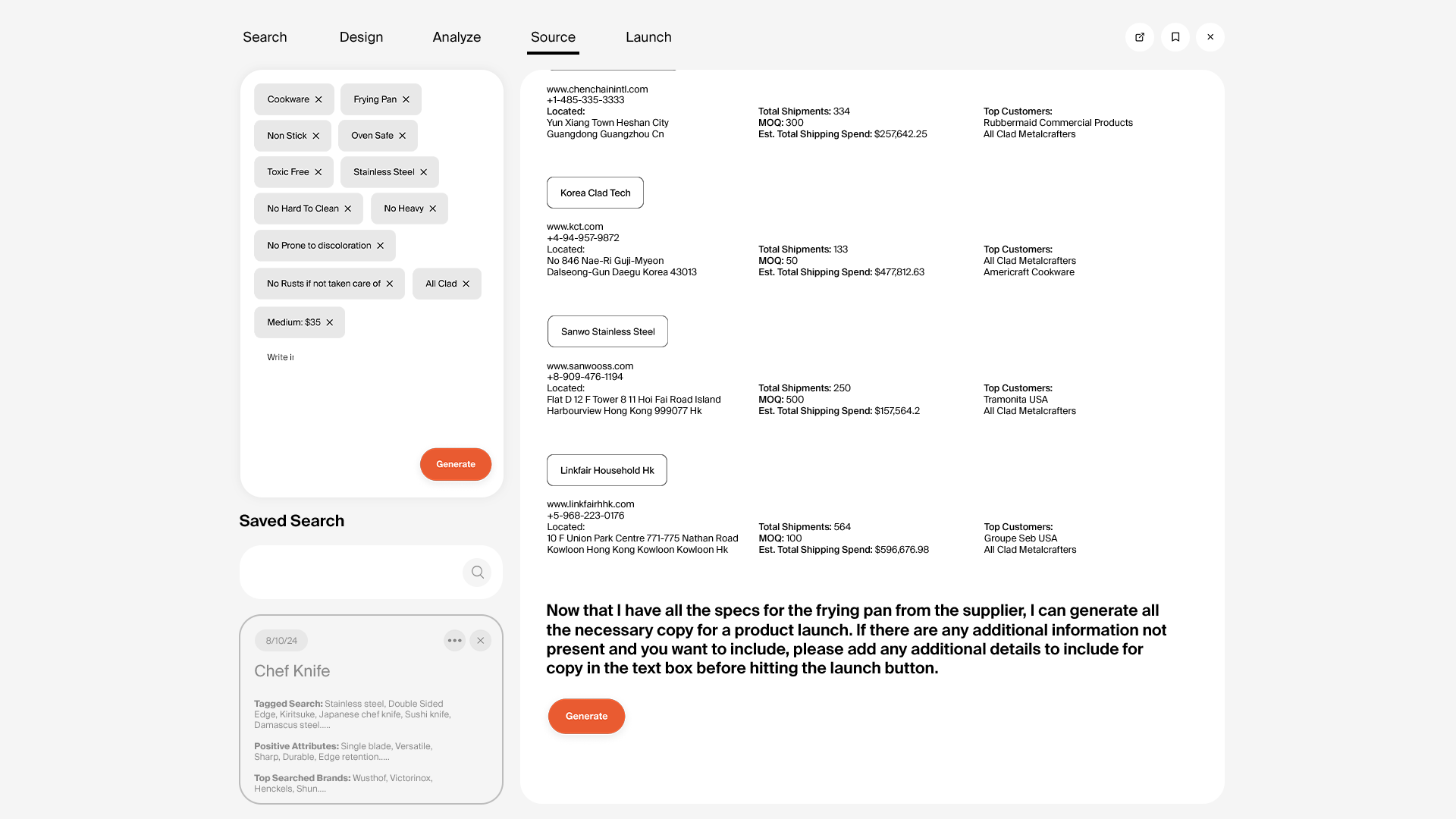Go to the Design tab
This screenshot has height=819, width=1456.
[x=361, y=37]
